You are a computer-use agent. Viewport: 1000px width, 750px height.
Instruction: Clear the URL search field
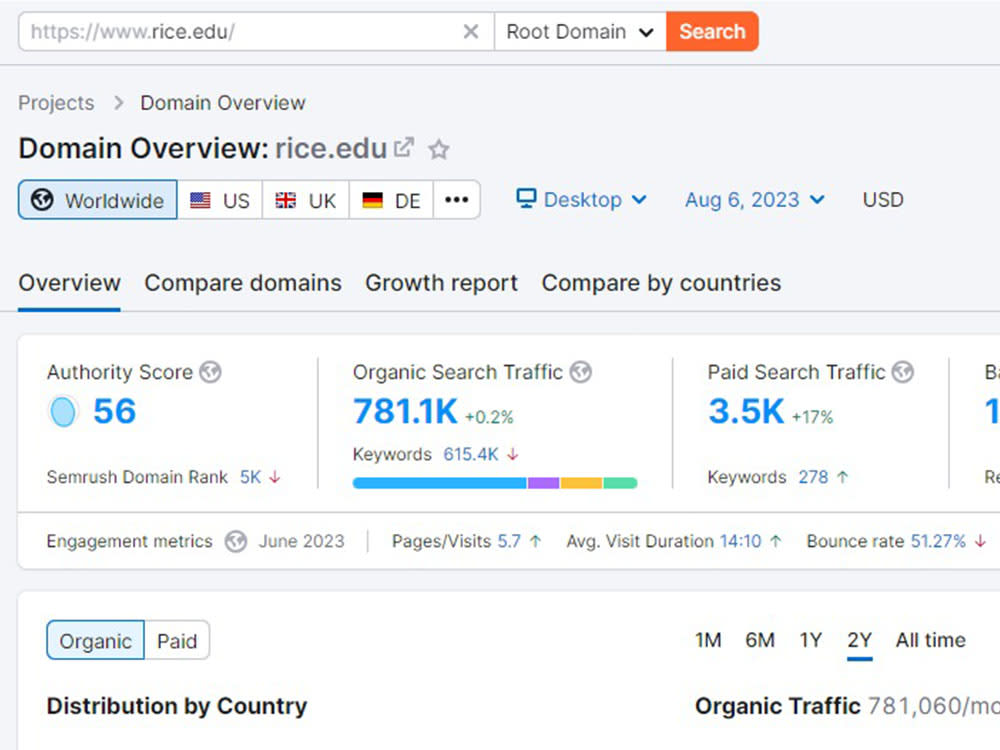(471, 31)
